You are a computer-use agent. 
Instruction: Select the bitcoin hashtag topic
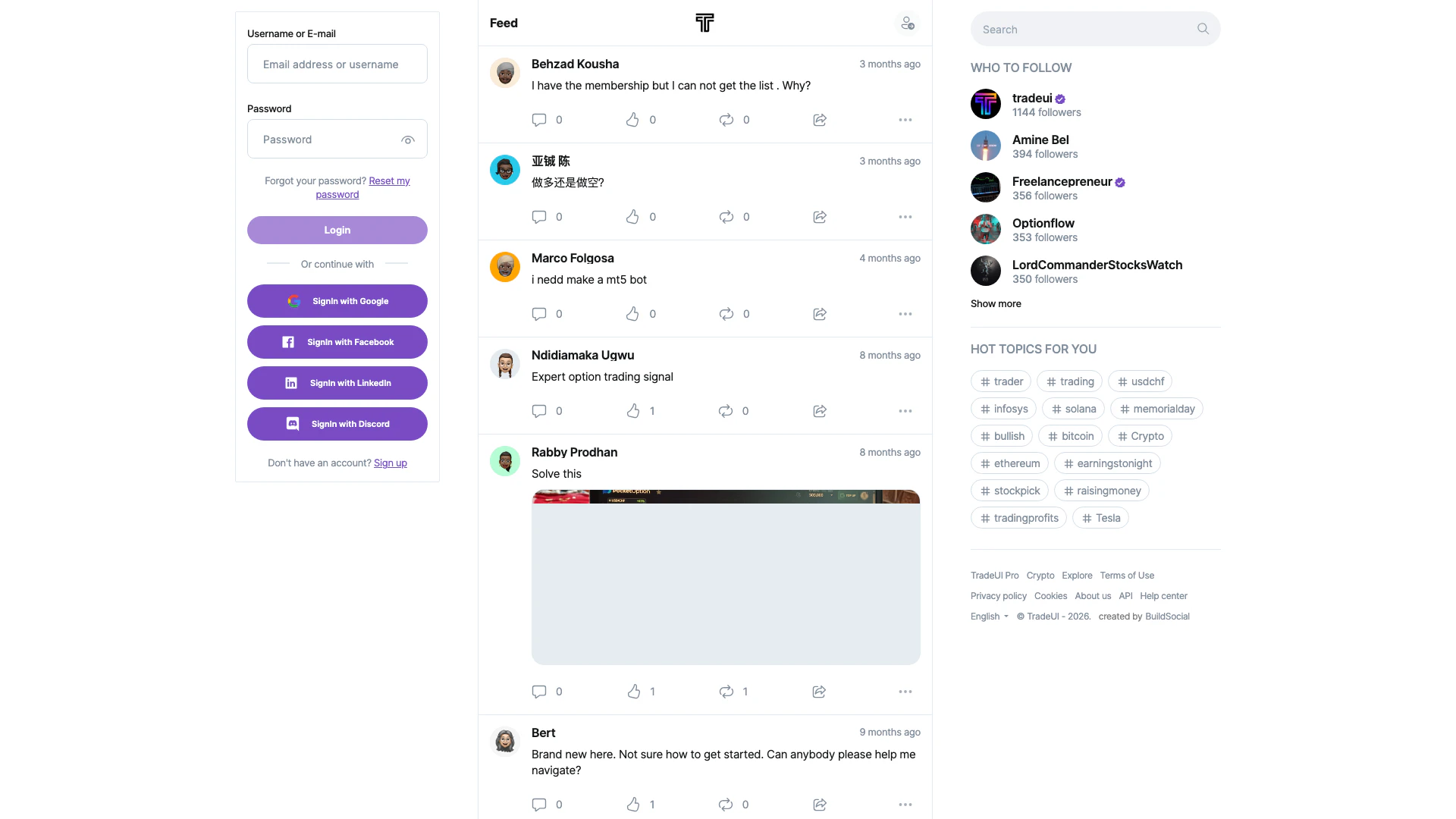1070,436
